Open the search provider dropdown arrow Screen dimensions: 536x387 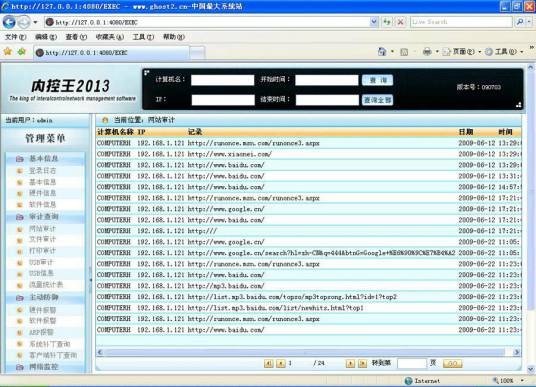point(529,22)
